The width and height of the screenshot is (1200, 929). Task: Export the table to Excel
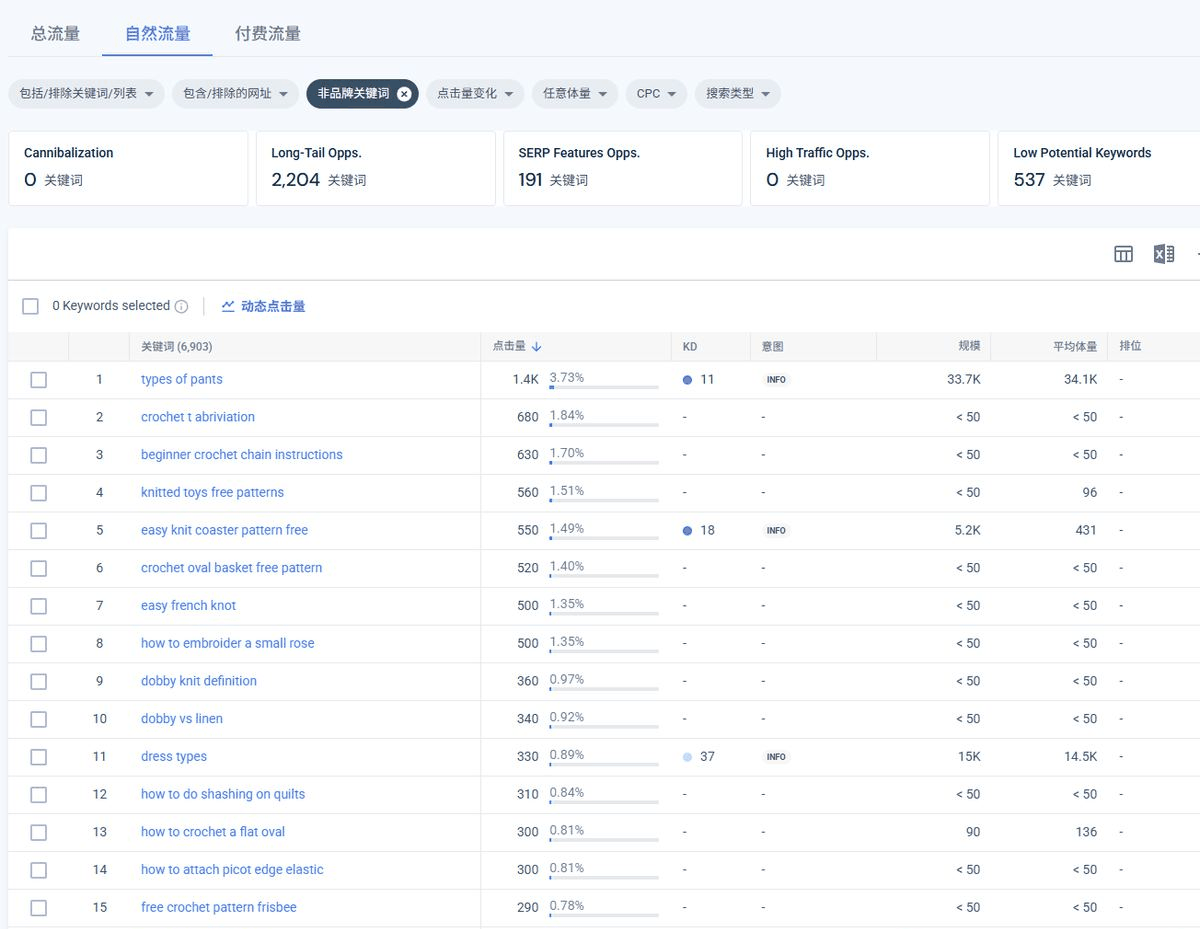click(1163, 254)
